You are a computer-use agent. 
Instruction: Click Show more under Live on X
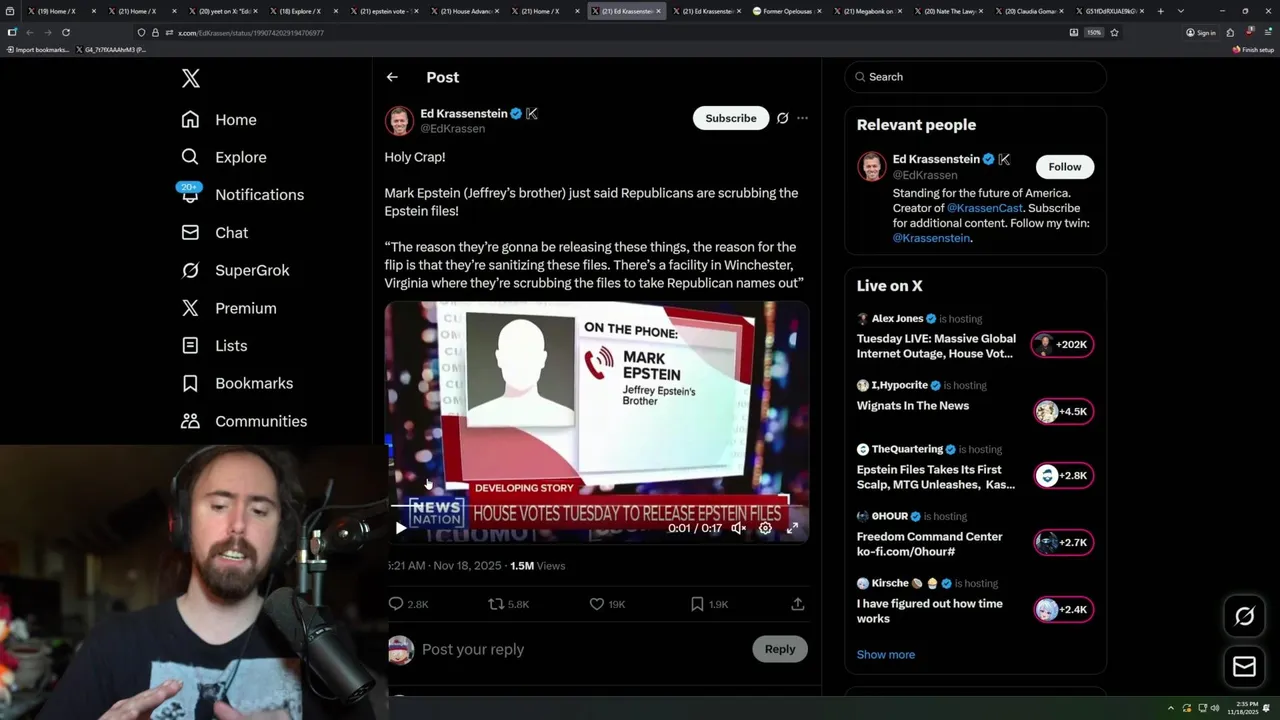[885, 655]
